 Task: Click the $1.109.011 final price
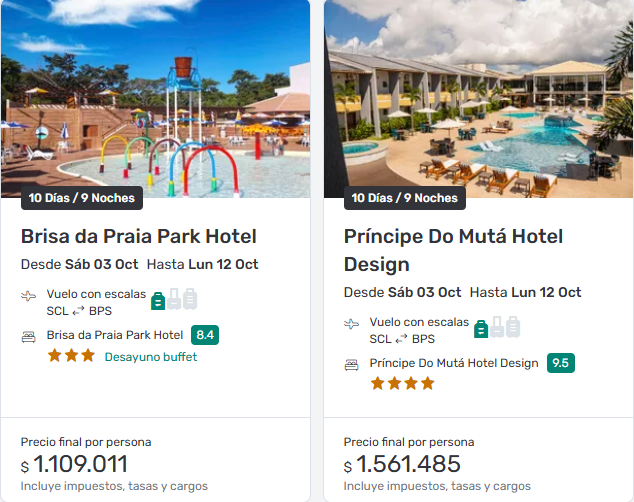click(80, 465)
